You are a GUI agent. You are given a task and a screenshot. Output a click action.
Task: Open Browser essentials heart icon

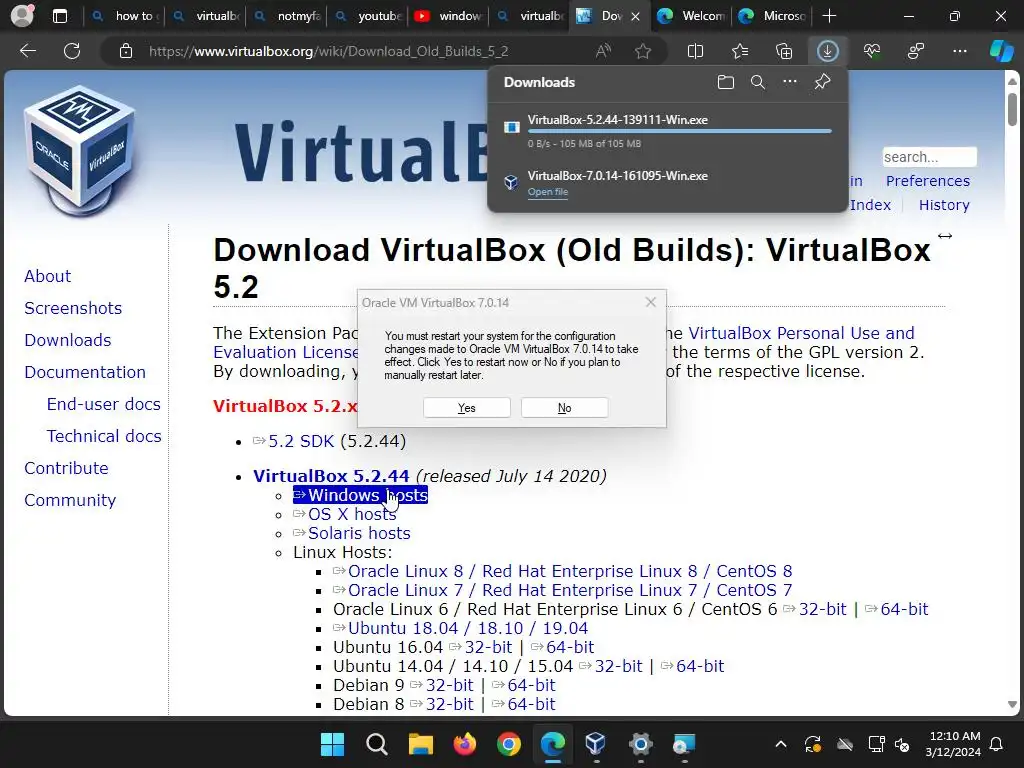pos(872,51)
